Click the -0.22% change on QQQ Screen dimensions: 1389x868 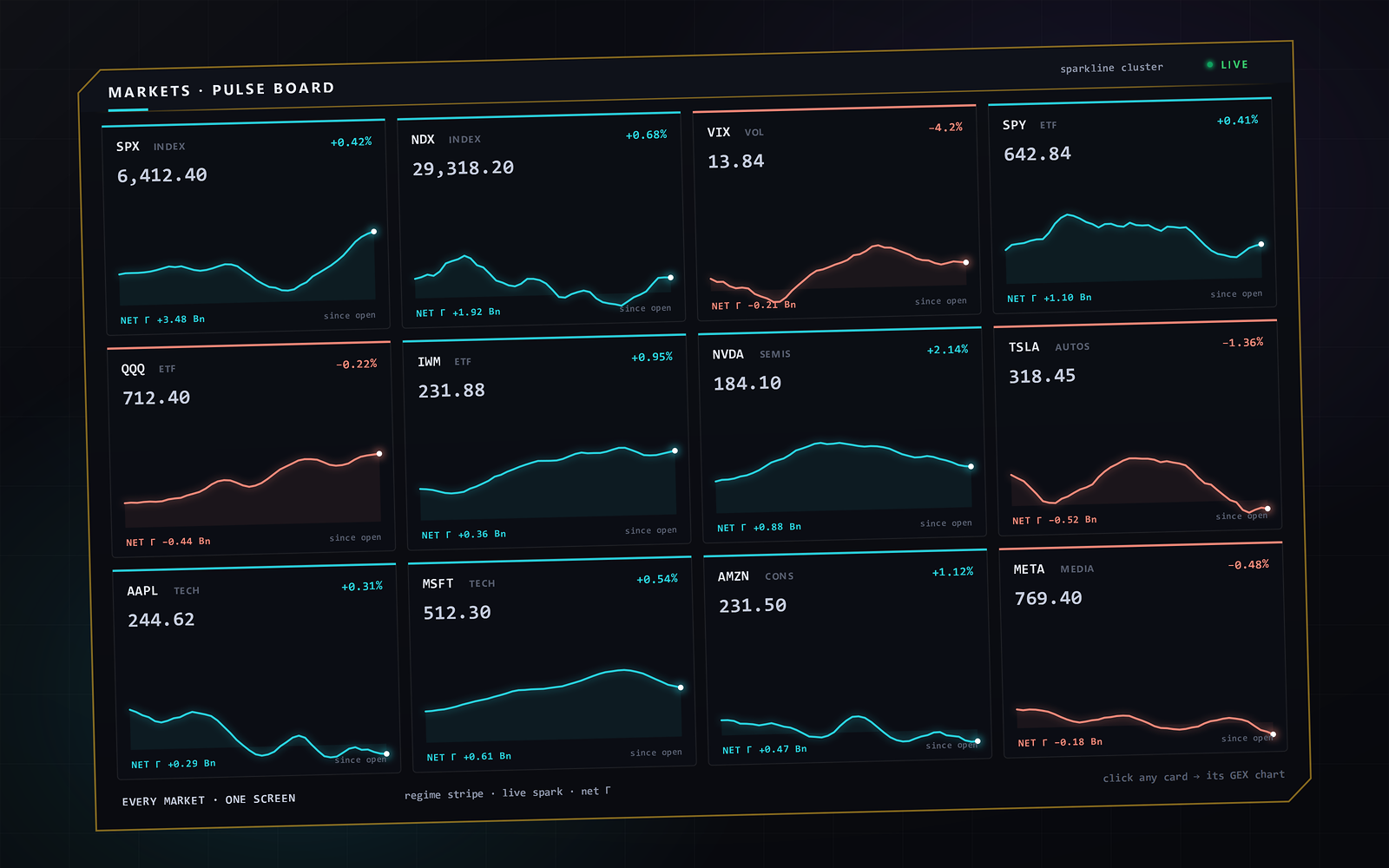coord(356,365)
